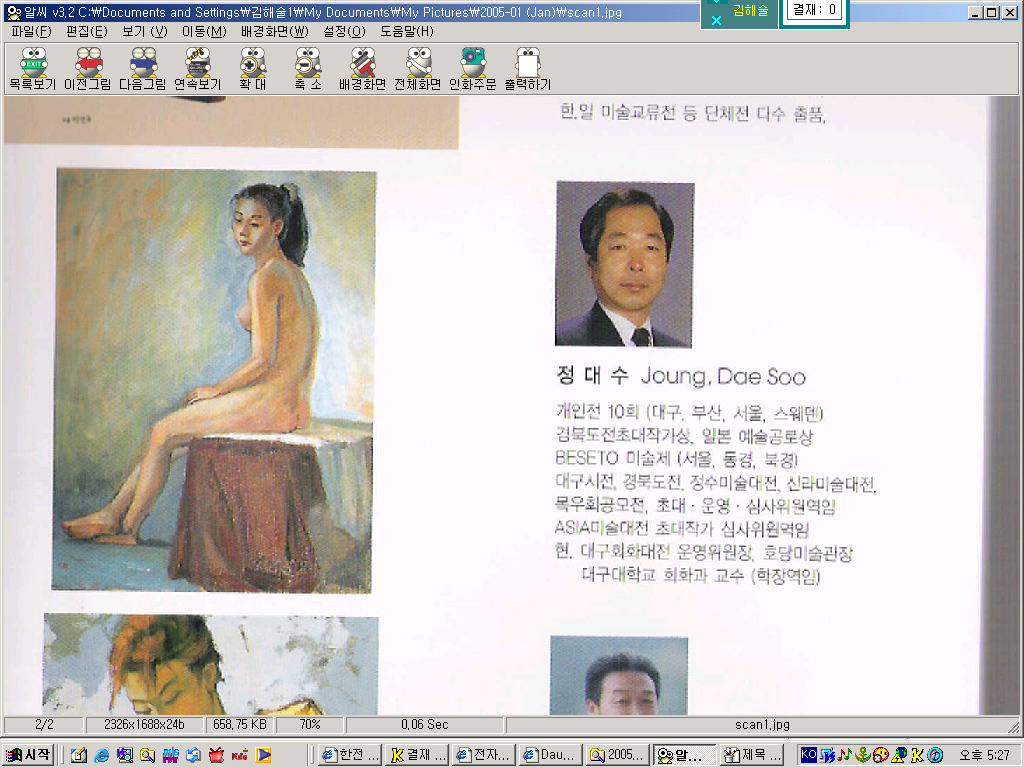Screen dimensions: 1024x768
Task: Open the 도움말(H) menu
Action: [x=406, y=31]
